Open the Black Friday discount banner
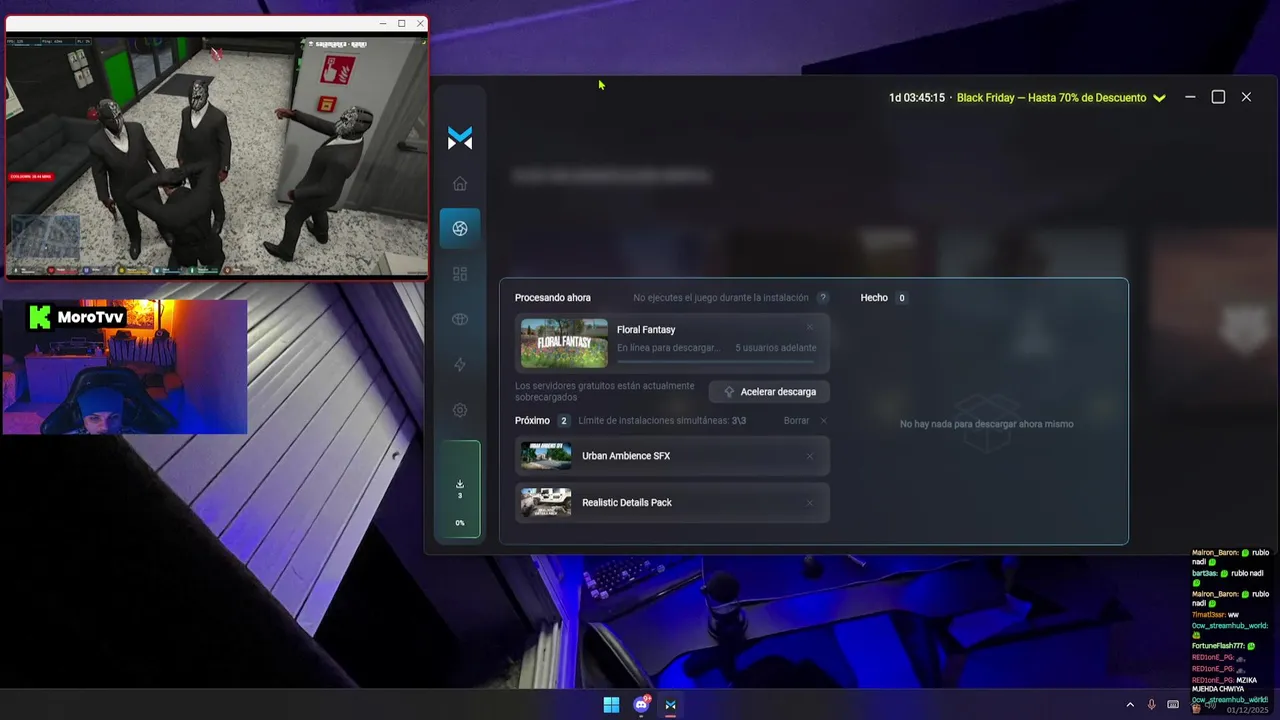The height and width of the screenshot is (720, 1280). pos(1051,98)
